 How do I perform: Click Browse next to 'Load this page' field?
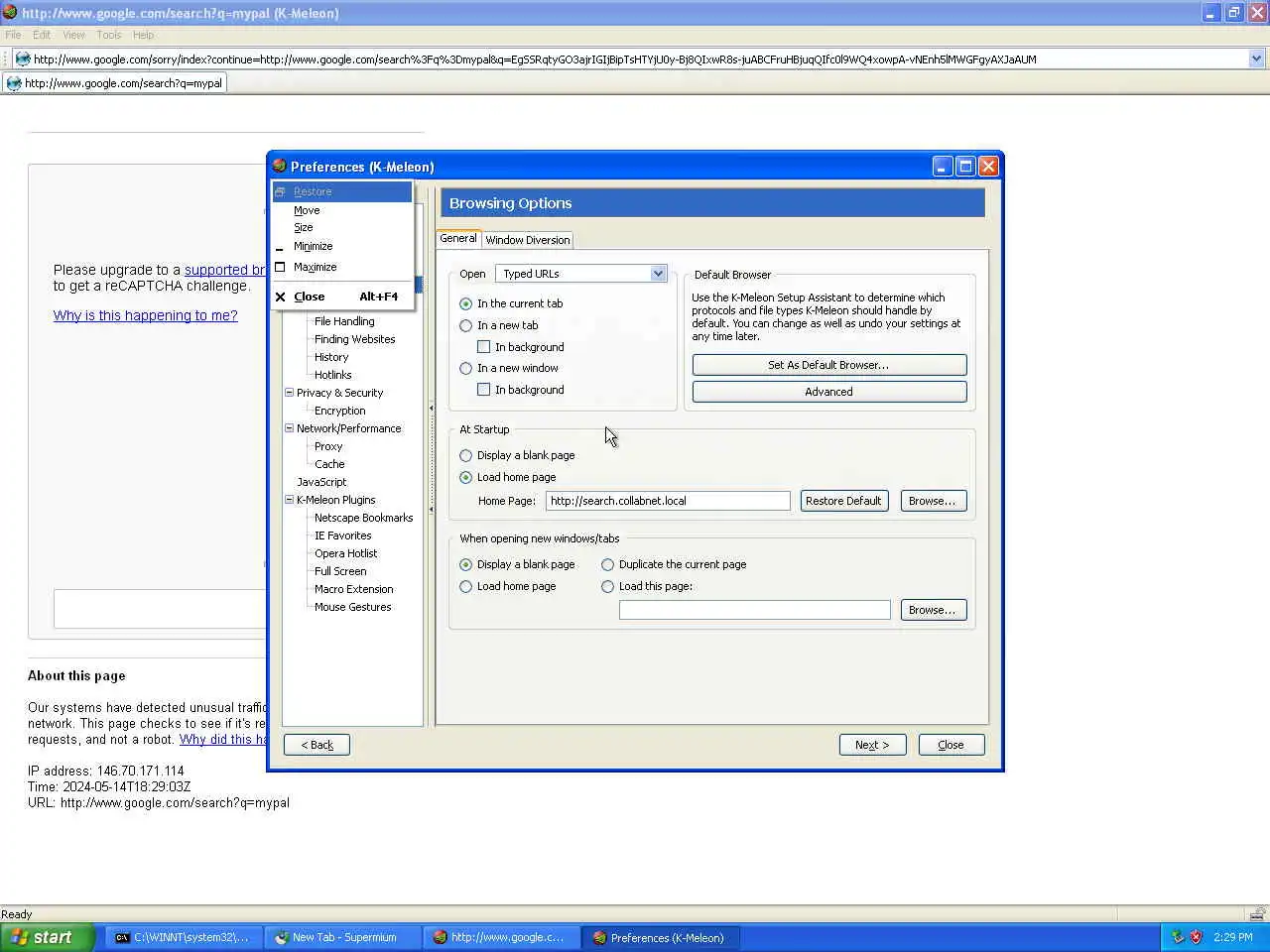[x=933, y=610]
